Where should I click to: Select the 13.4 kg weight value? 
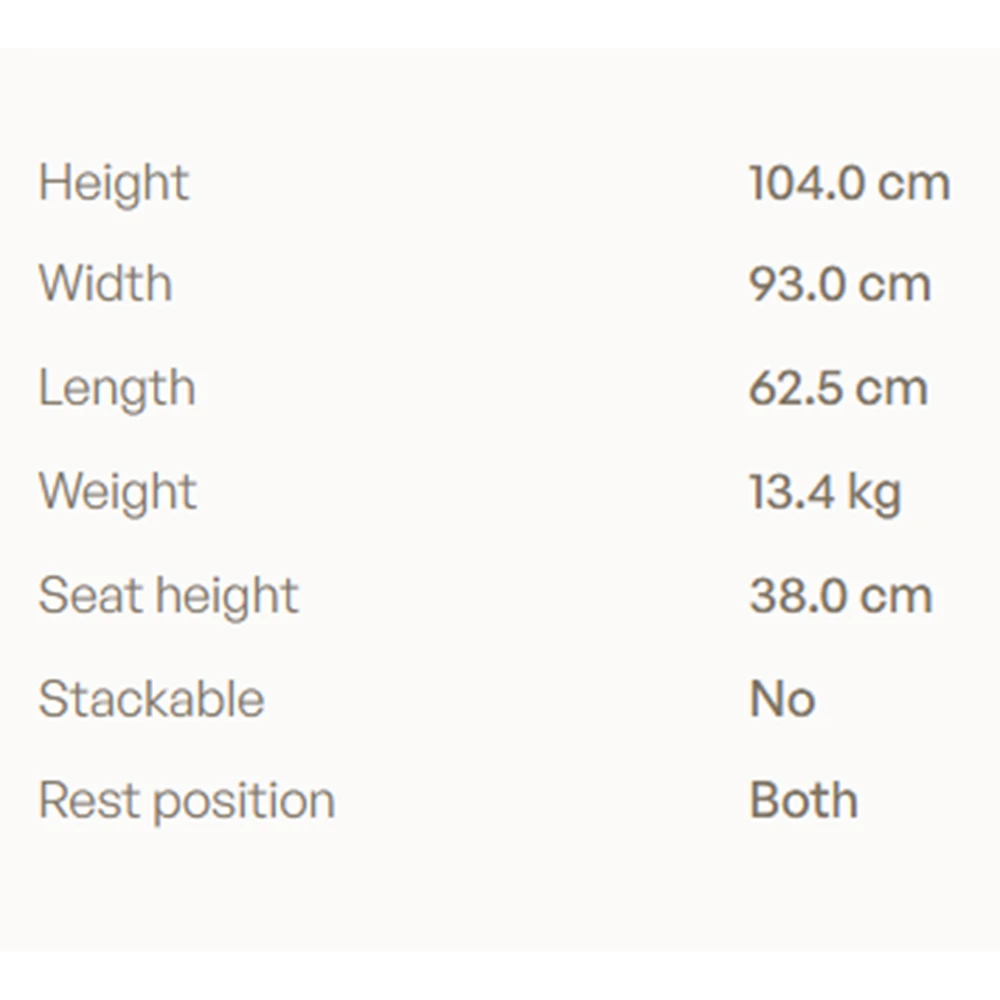pos(825,494)
